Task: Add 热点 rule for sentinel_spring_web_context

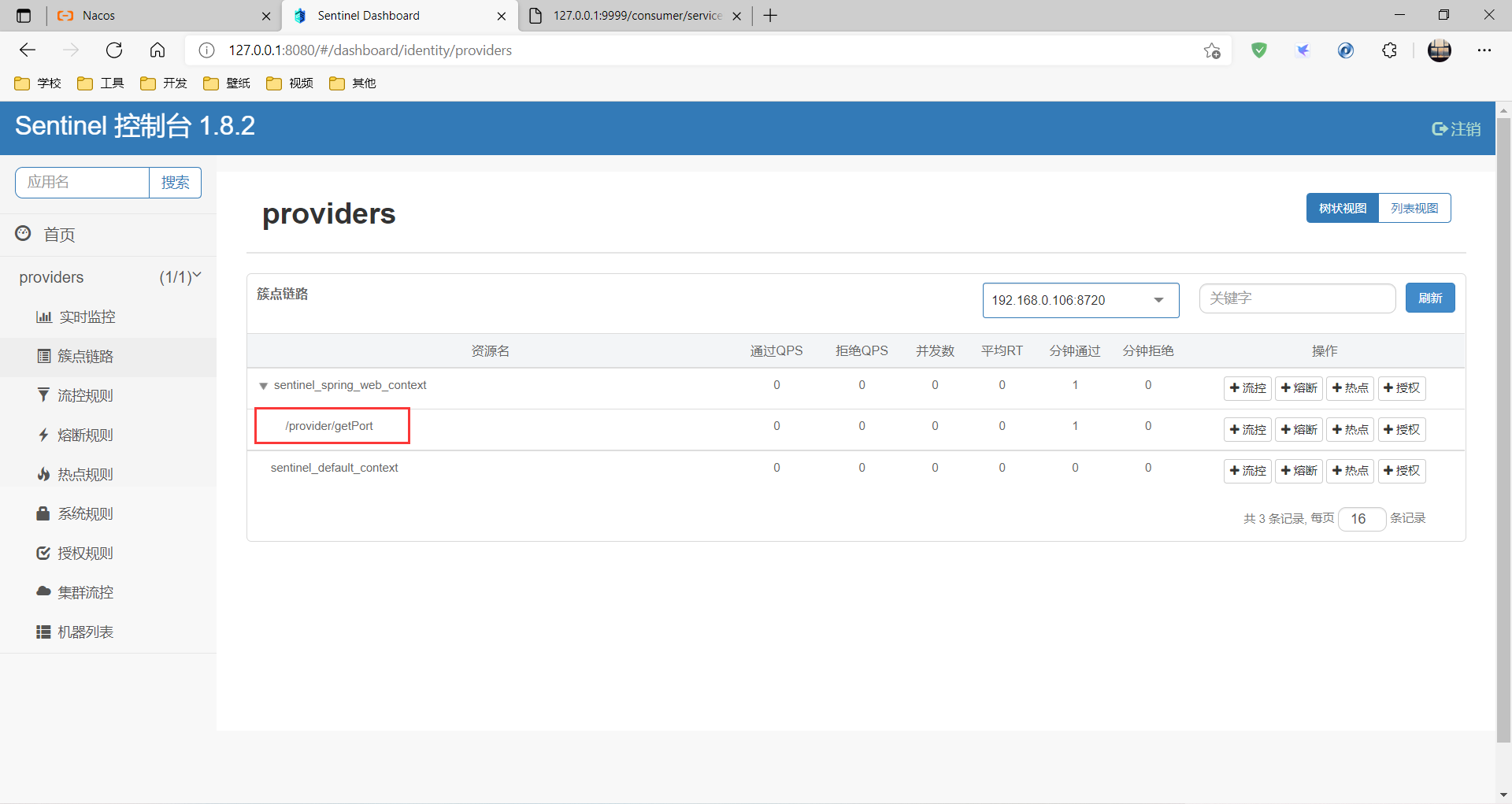Action: tap(1350, 388)
